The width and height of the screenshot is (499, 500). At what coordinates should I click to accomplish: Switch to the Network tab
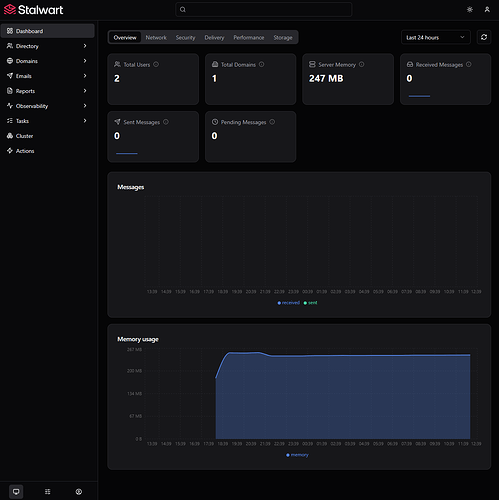click(x=156, y=38)
